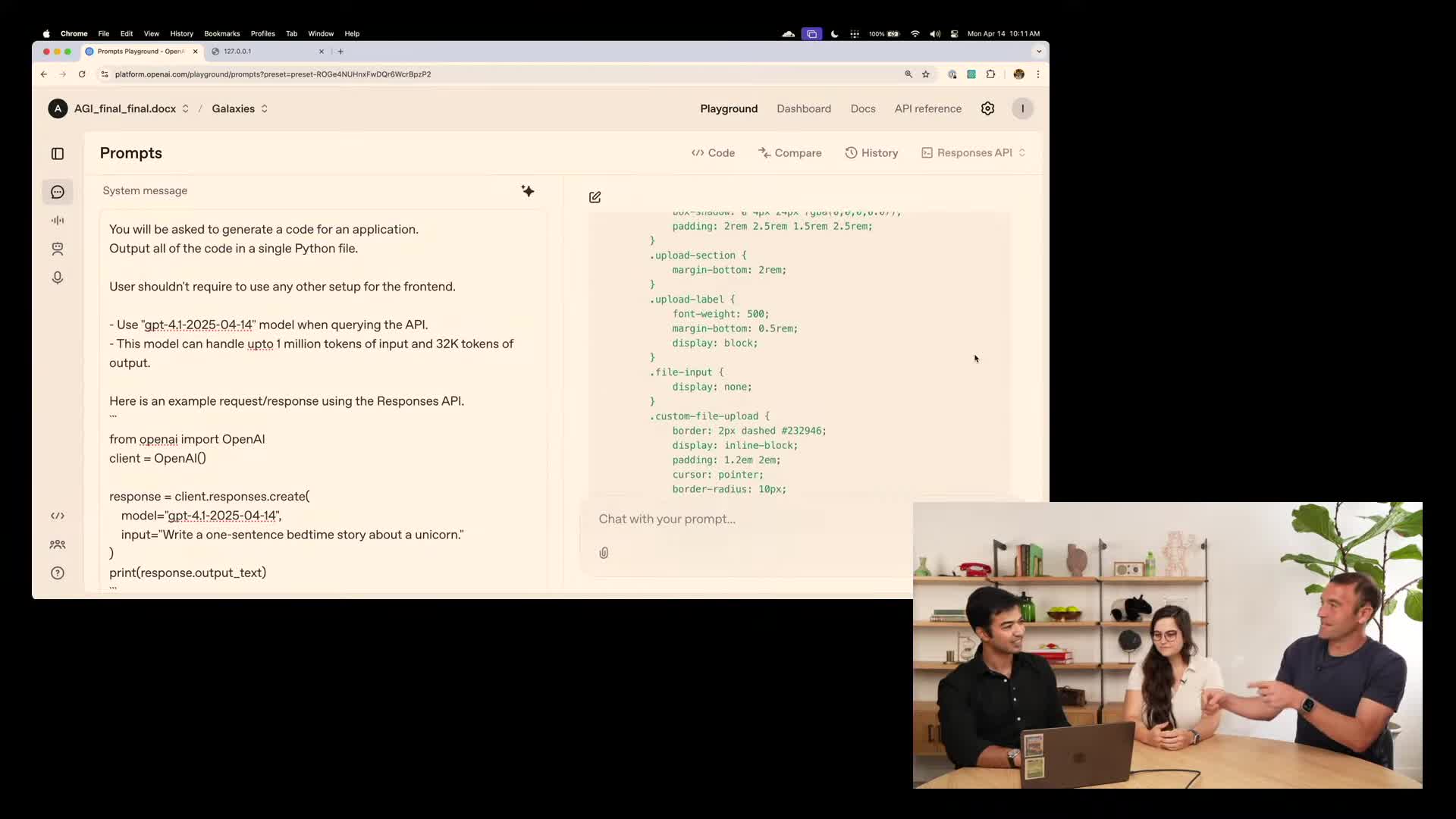Click inside the System message text area
This screenshot has height=819, width=1456.
pos(323,400)
